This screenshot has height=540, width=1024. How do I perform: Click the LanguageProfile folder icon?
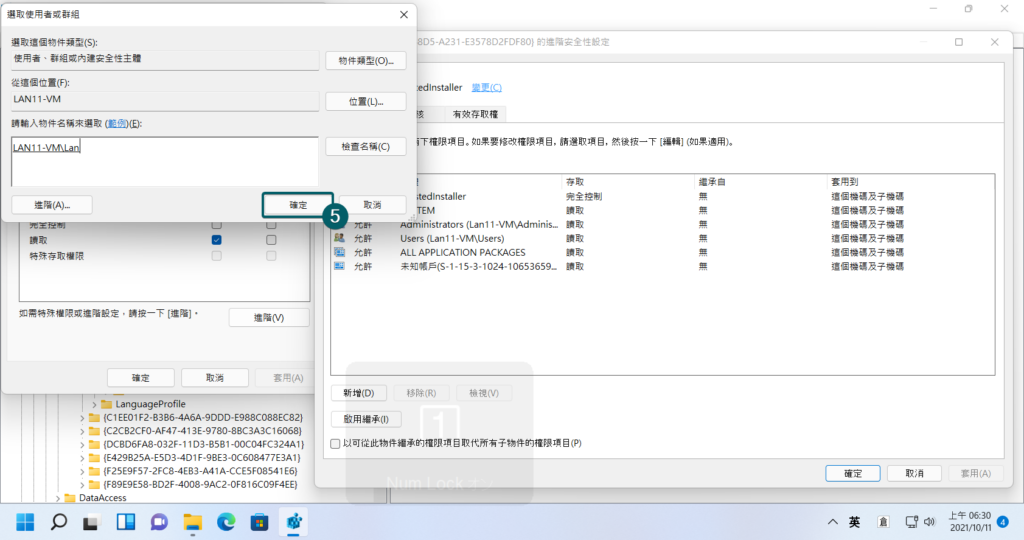click(107, 404)
